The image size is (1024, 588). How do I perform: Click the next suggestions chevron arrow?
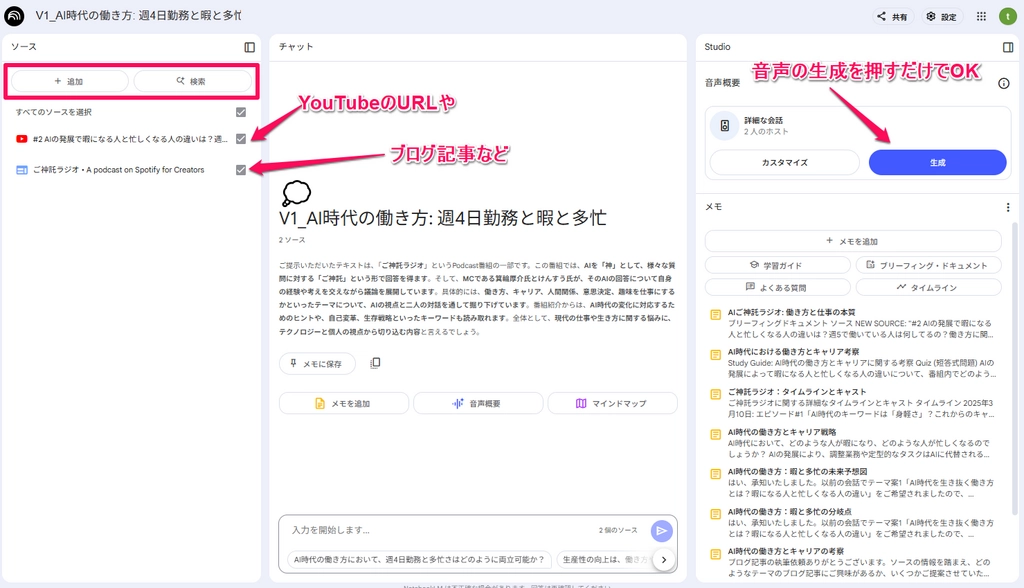pos(664,559)
